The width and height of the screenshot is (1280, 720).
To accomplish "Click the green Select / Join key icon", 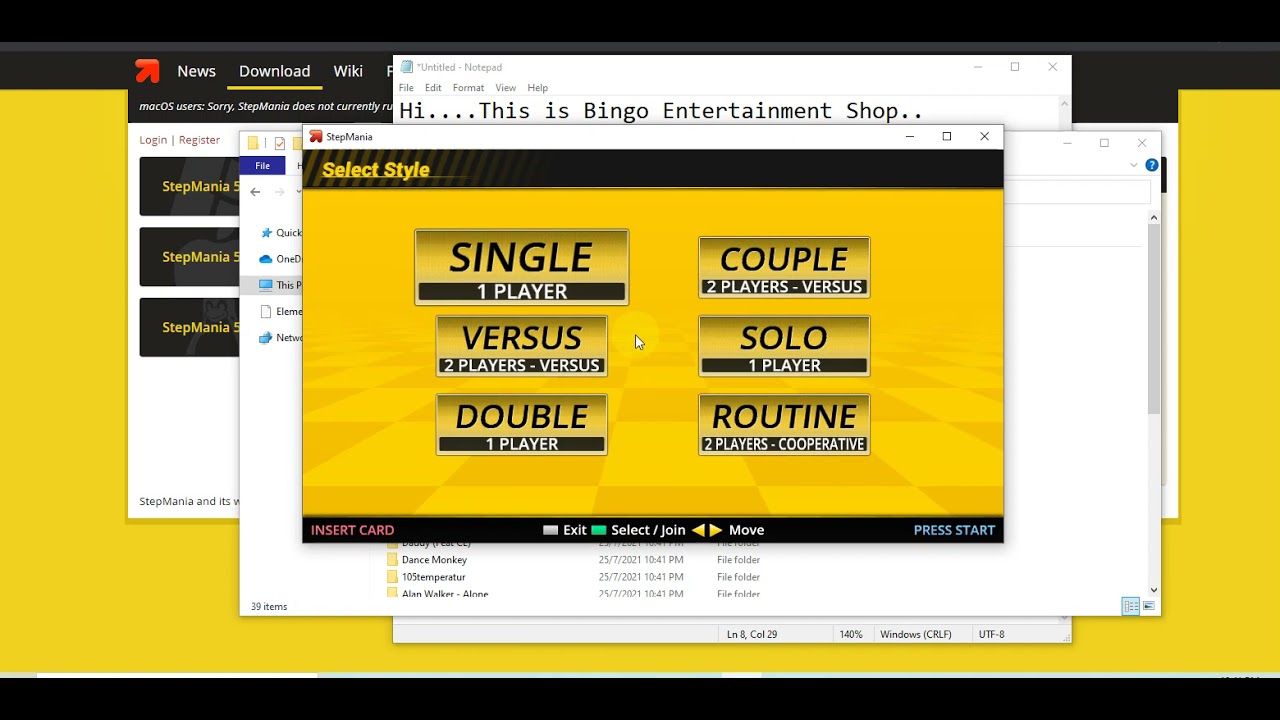I will [599, 530].
